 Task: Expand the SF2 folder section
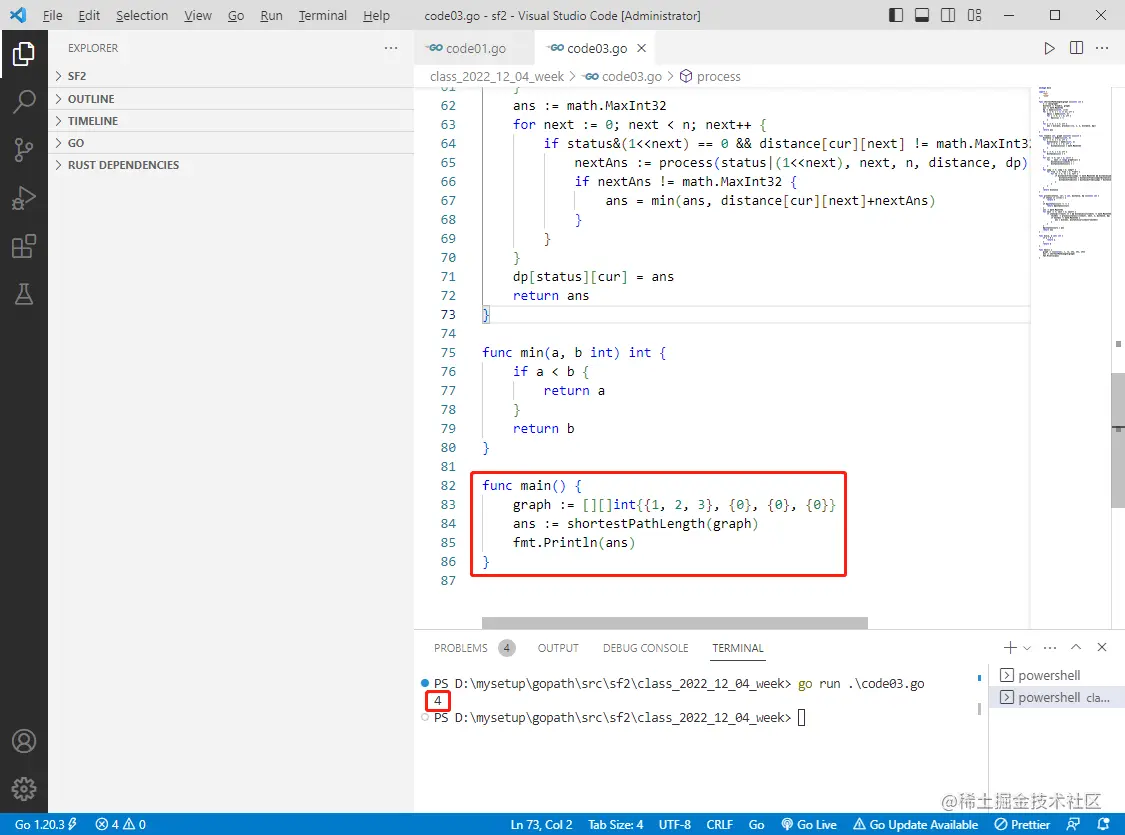point(231,76)
